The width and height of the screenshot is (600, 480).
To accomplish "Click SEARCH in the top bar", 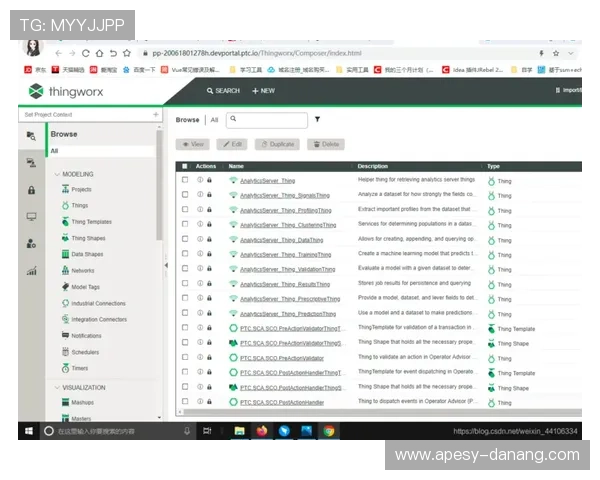I will (x=223, y=90).
